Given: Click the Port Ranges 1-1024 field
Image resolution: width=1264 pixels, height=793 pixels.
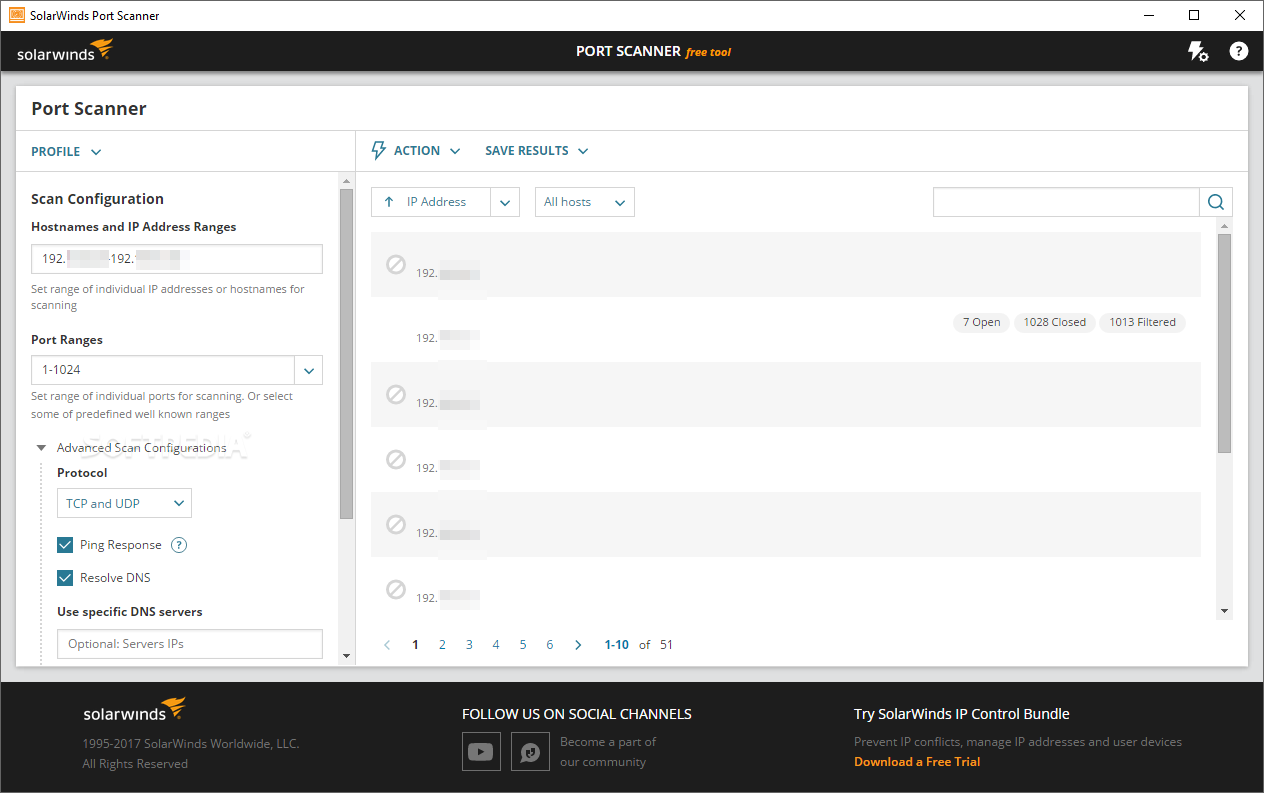Looking at the screenshot, I should (x=163, y=370).
